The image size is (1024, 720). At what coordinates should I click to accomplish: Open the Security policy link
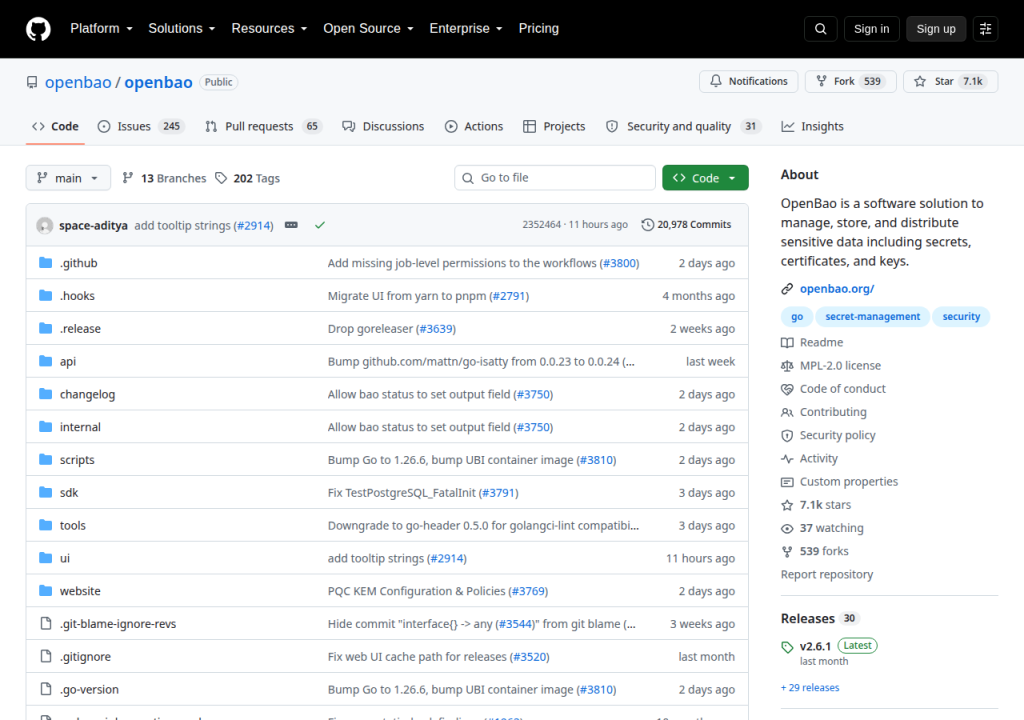[828, 435]
